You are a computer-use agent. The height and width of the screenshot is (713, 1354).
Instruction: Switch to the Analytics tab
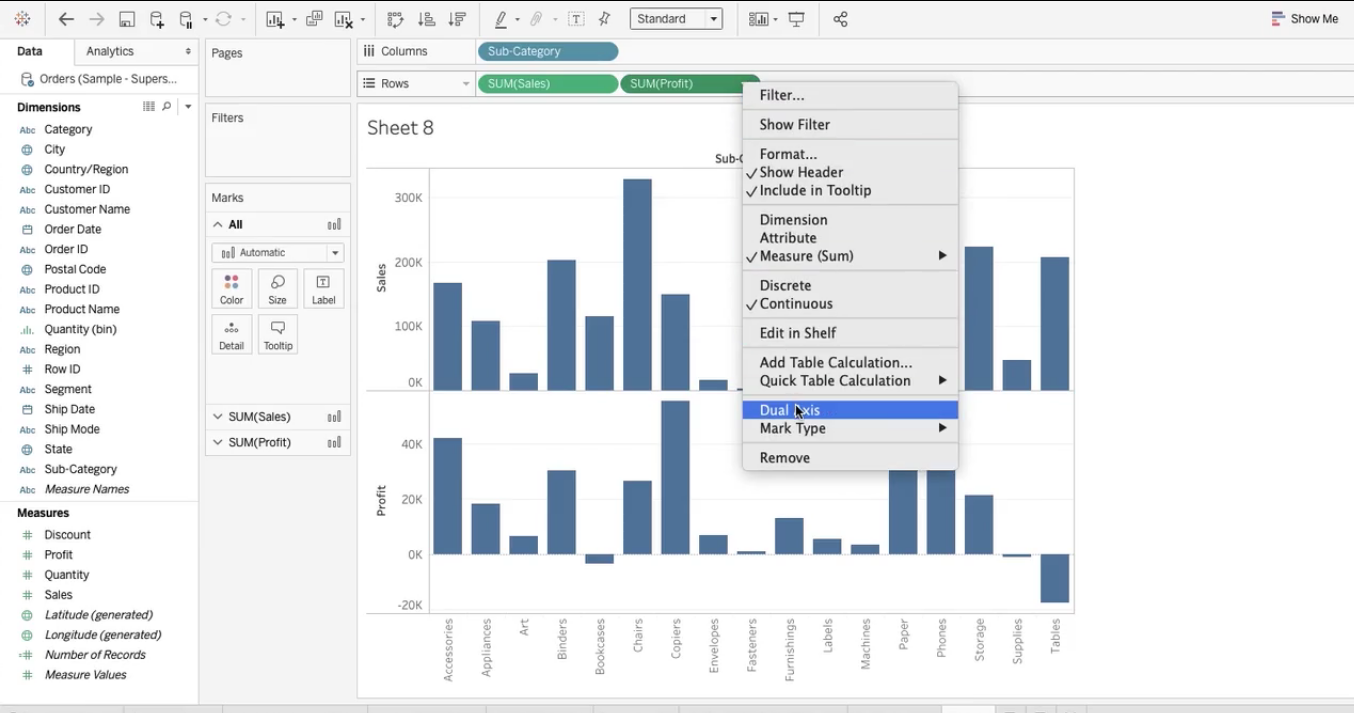[110, 51]
